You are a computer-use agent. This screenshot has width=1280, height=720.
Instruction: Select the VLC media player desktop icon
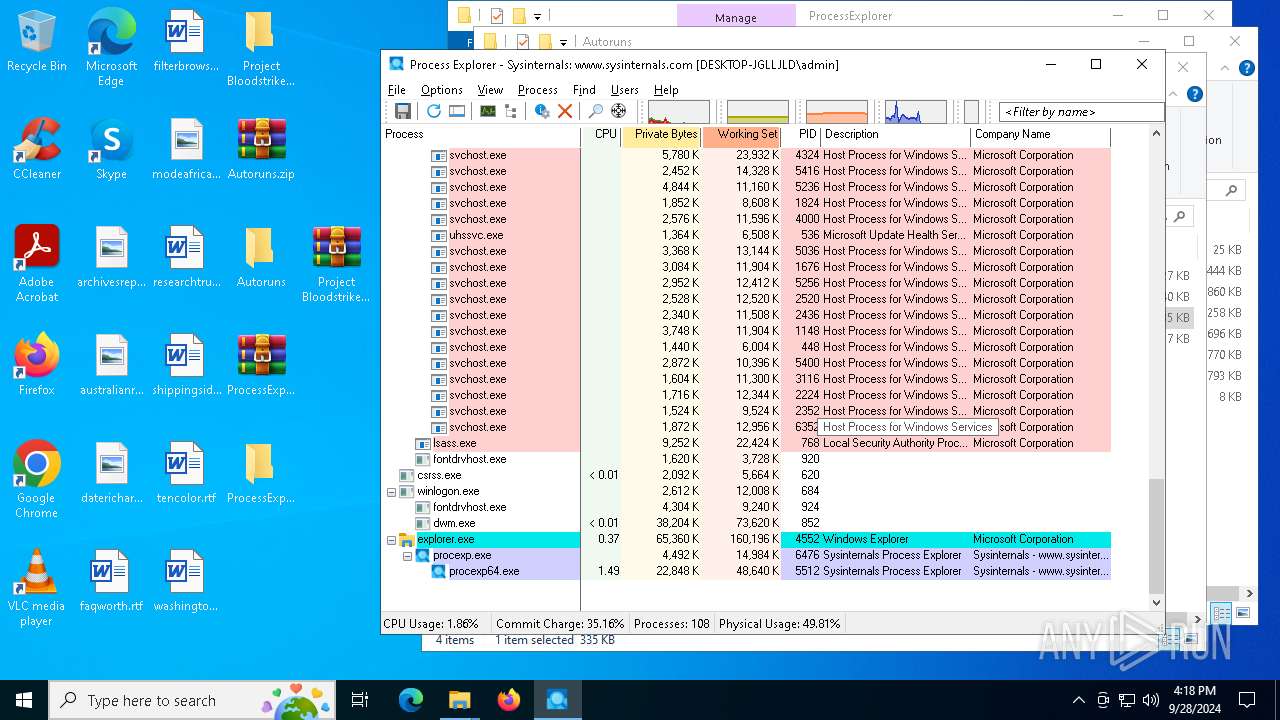pos(37,588)
